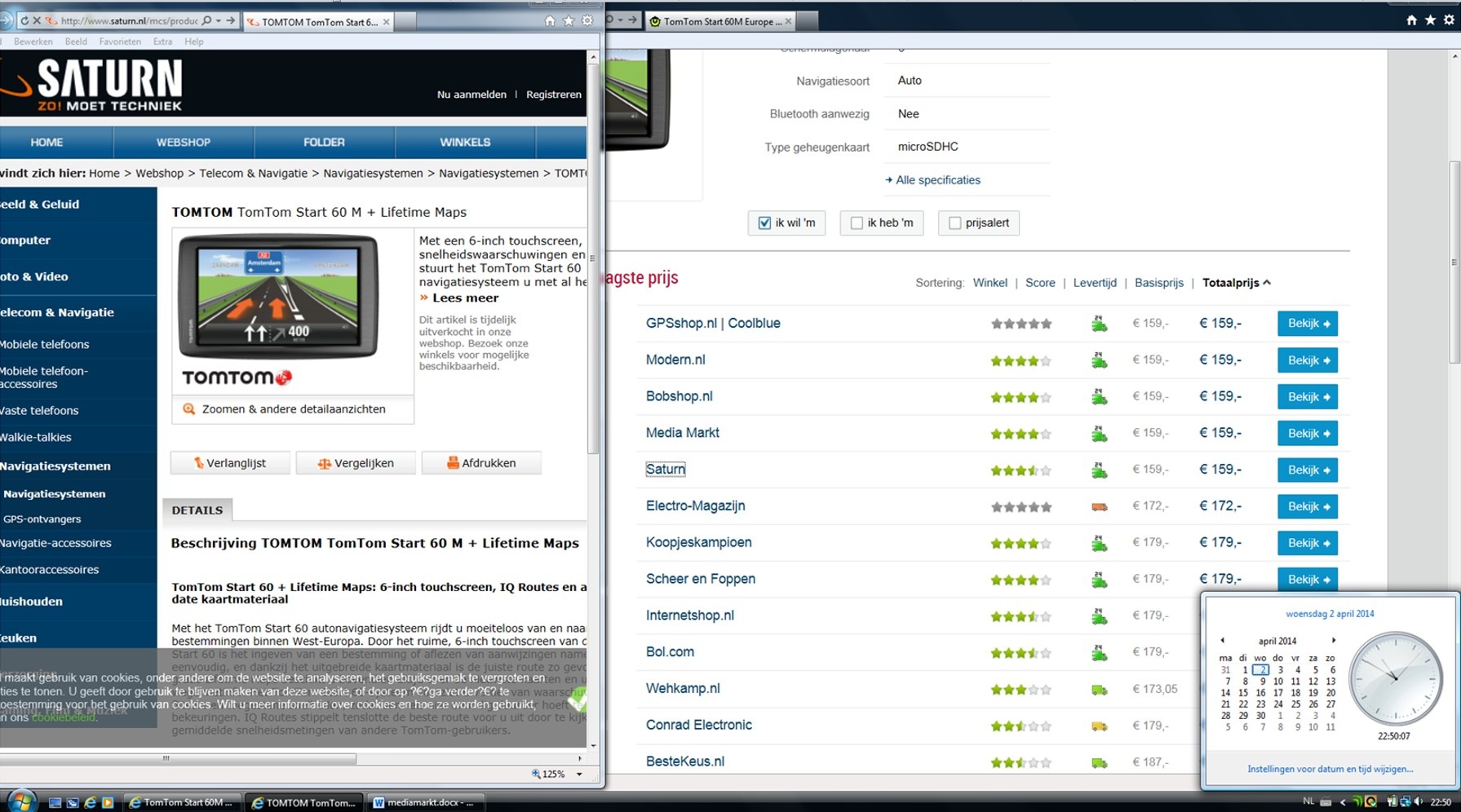Open the Beeld menu
Viewport: 1461px width, 812px height.
(76, 42)
